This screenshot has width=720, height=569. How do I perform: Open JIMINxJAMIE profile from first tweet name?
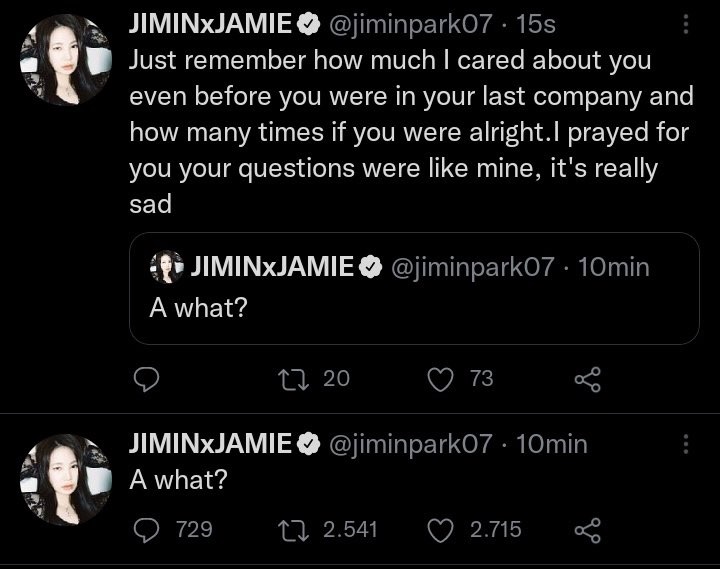coord(210,24)
